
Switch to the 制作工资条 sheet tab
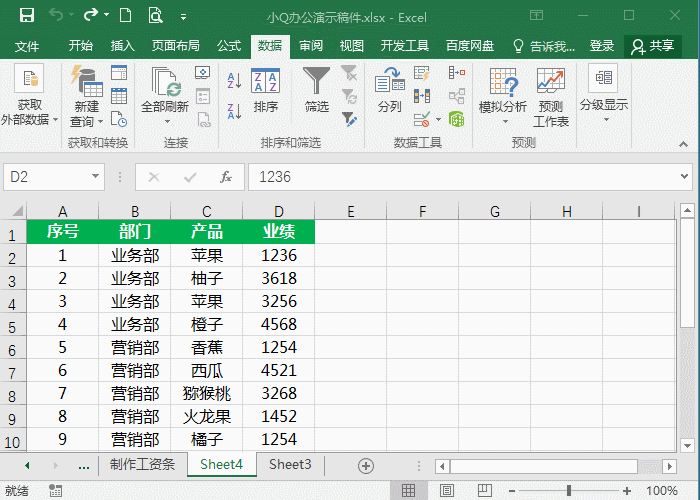[x=142, y=465]
